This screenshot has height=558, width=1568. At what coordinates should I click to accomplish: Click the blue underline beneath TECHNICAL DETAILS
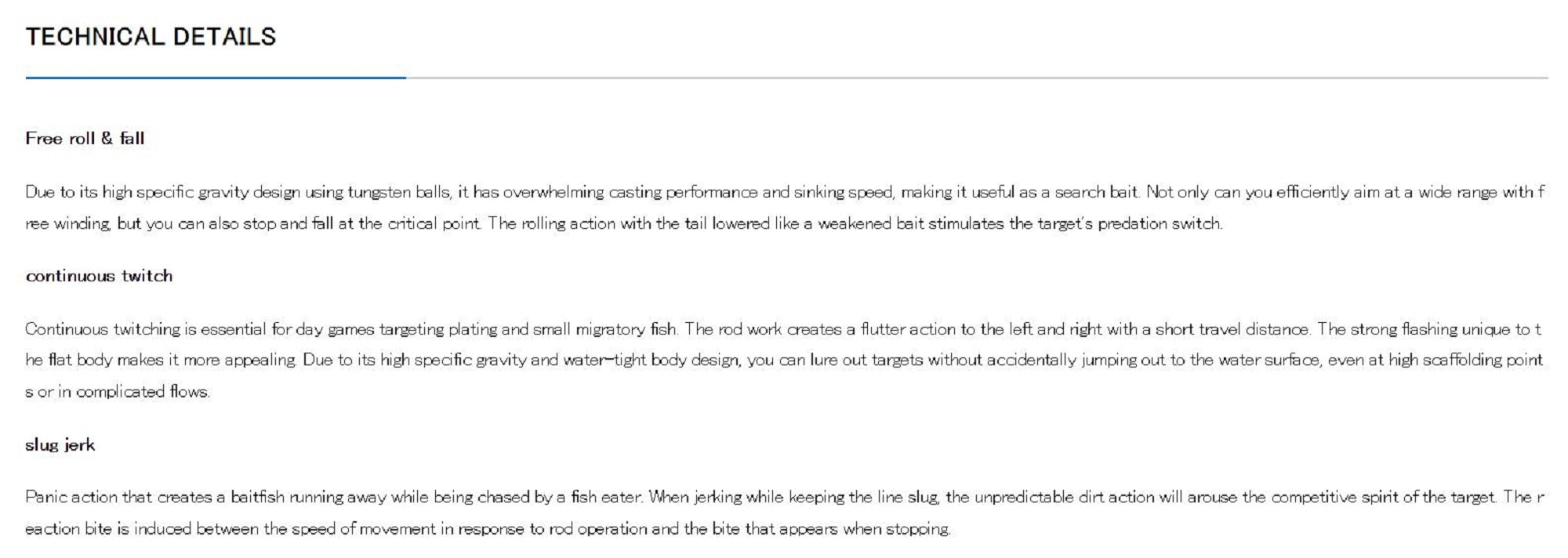click(216, 78)
